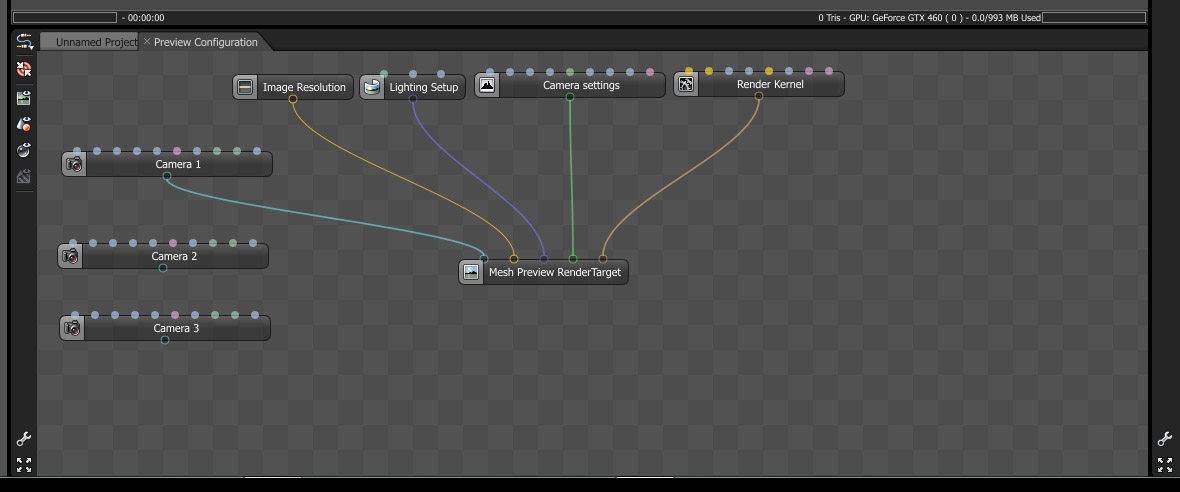Click the Camera 3 node camera icon
The image size is (1180, 492).
(71, 328)
